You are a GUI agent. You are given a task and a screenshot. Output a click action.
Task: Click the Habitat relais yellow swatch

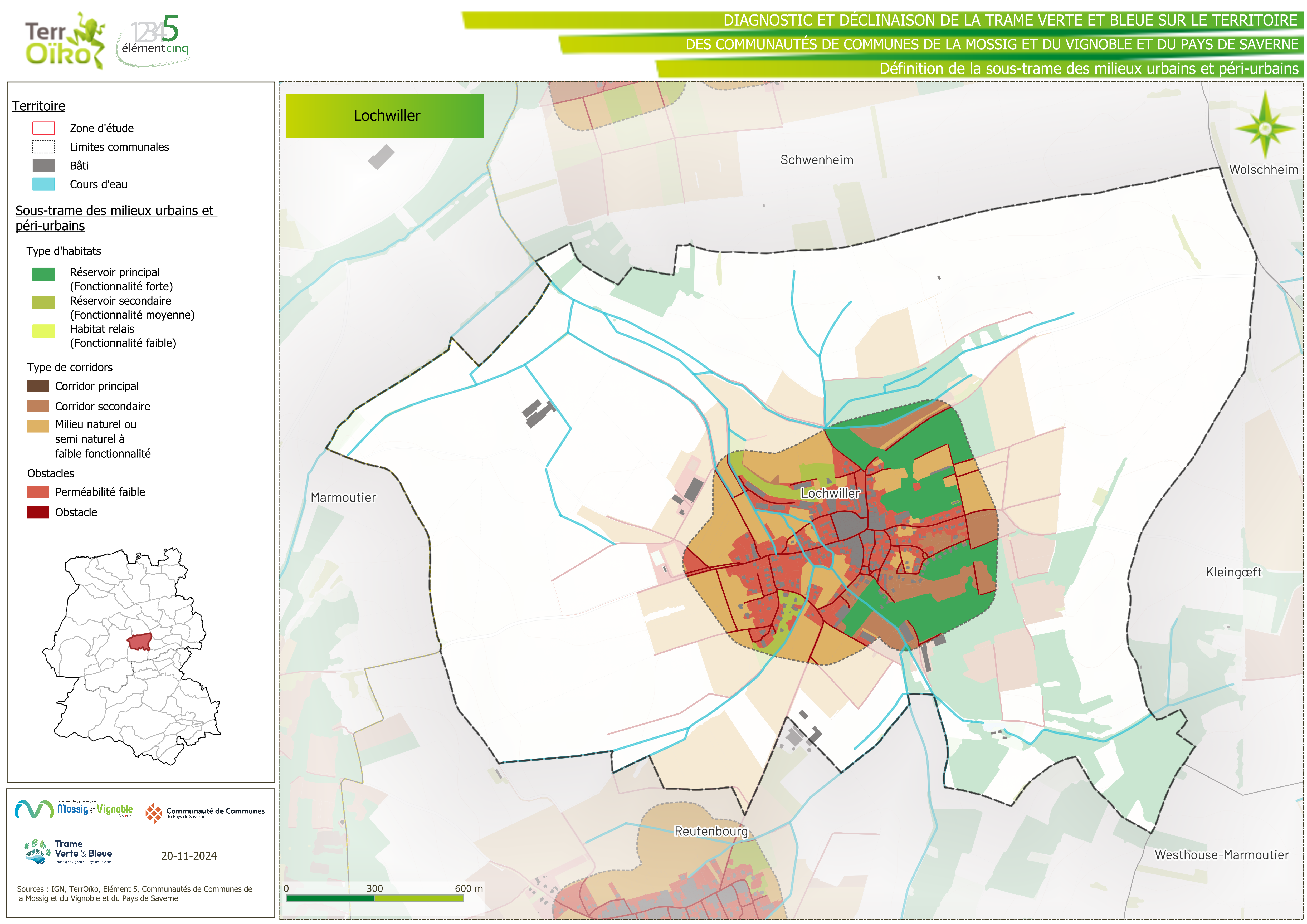pos(43,331)
